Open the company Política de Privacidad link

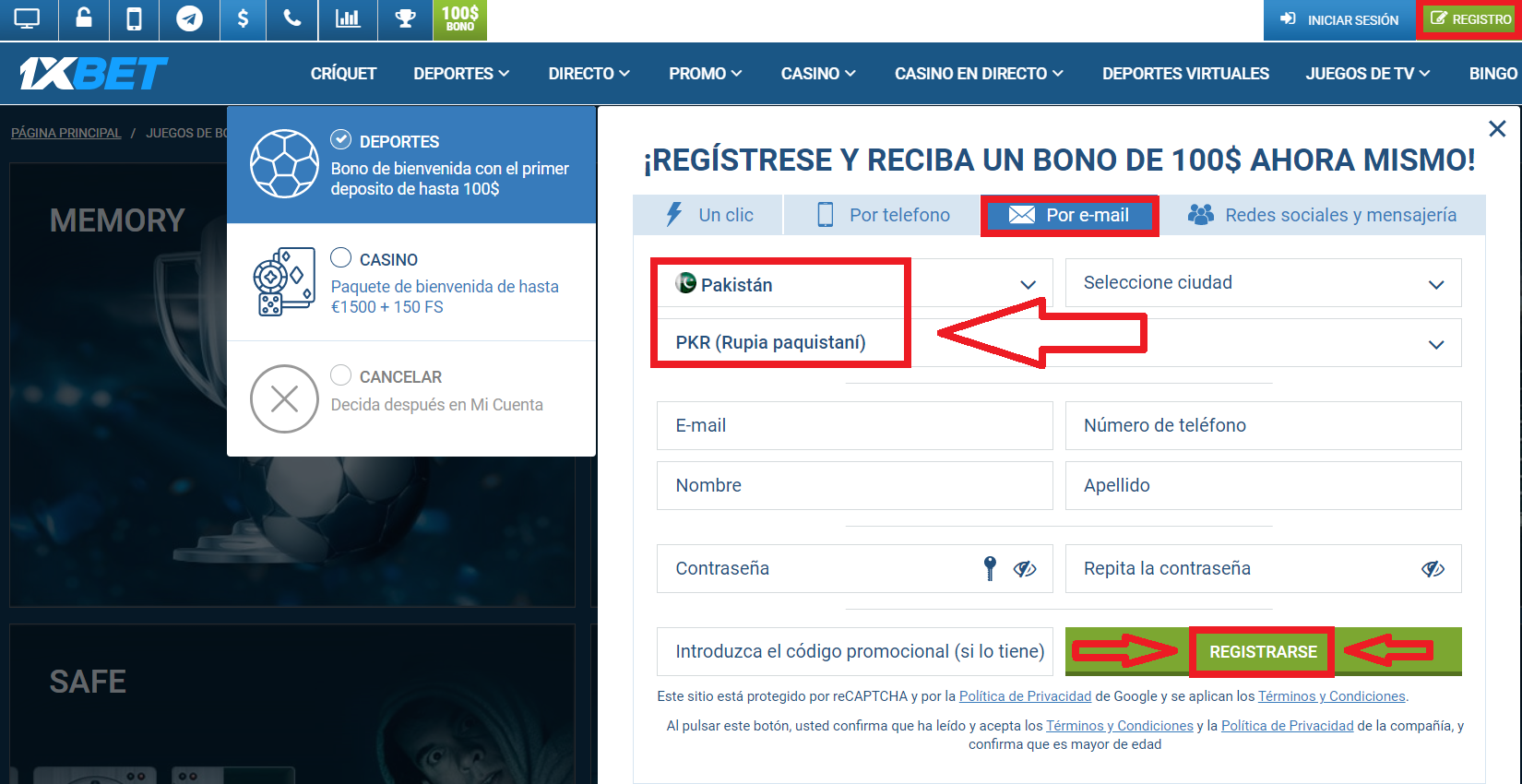point(1288,726)
